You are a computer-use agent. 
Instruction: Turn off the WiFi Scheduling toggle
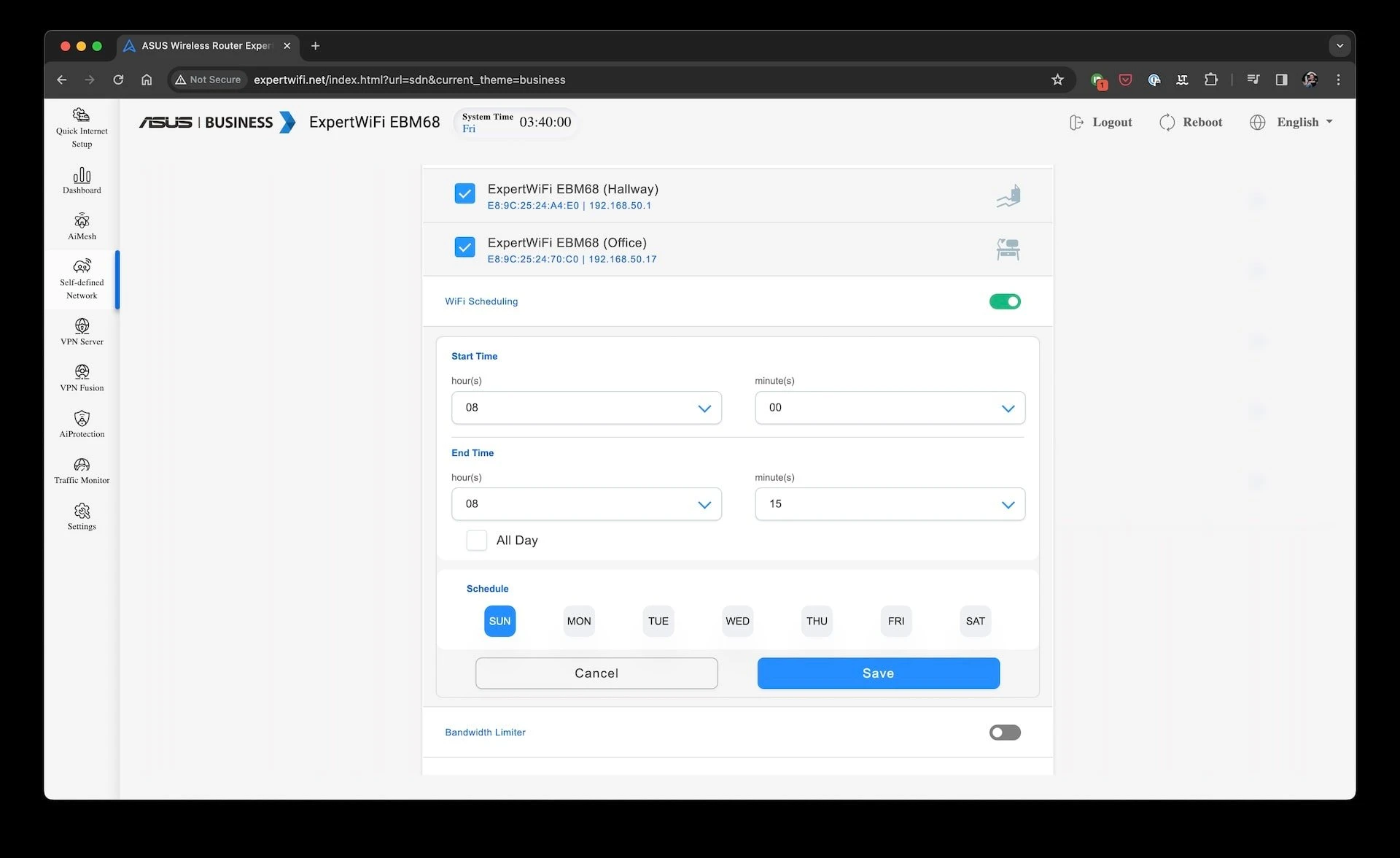point(1005,301)
